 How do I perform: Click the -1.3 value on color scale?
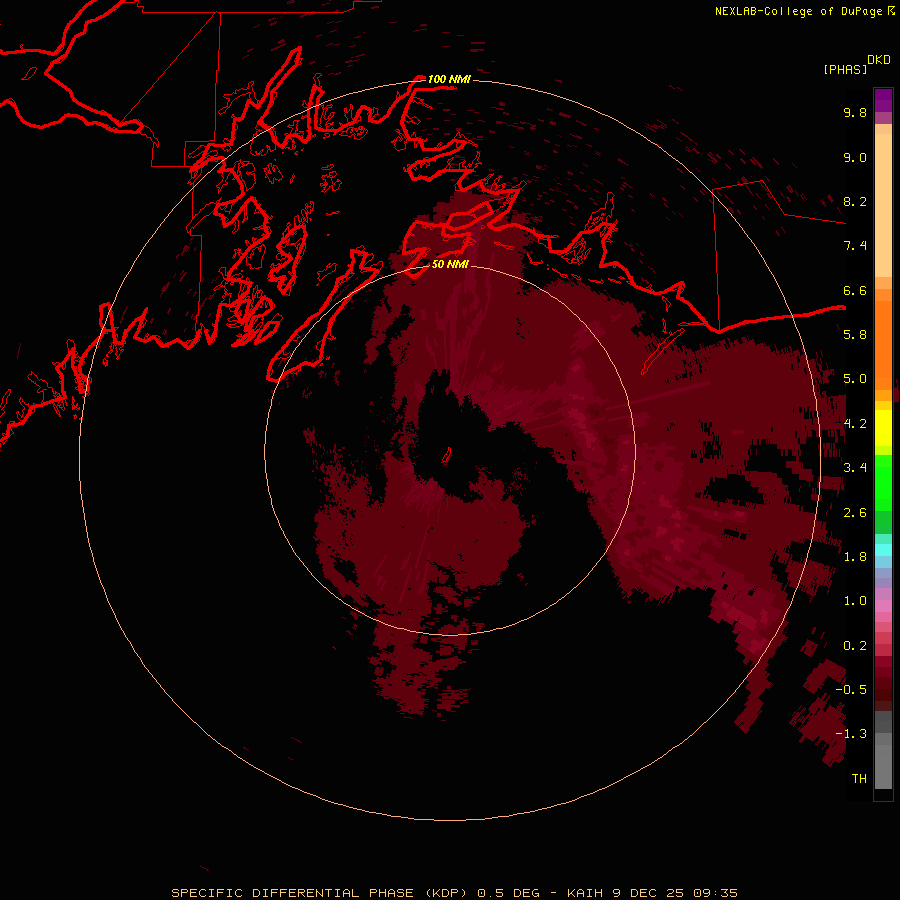click(851, 734)
